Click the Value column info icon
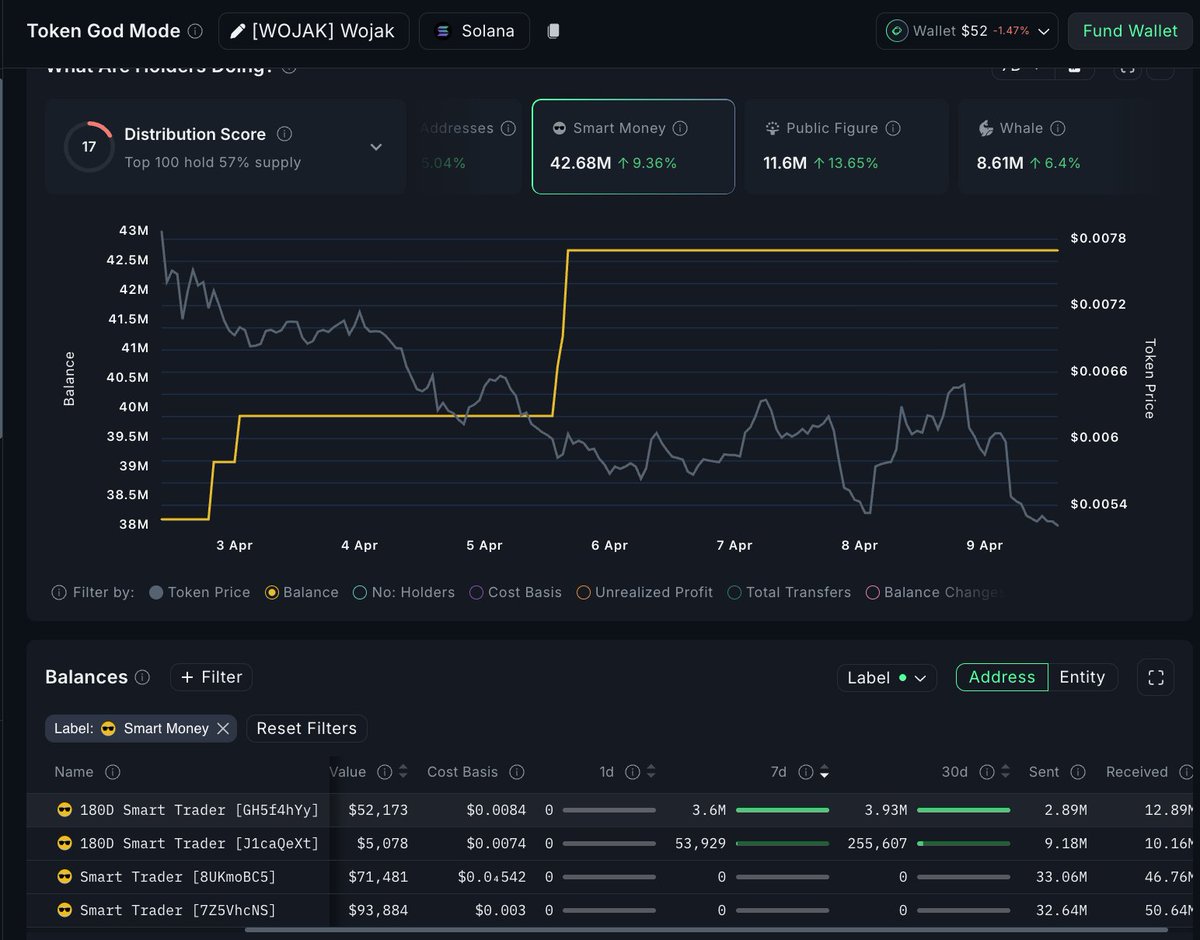 tap(385, 772)
